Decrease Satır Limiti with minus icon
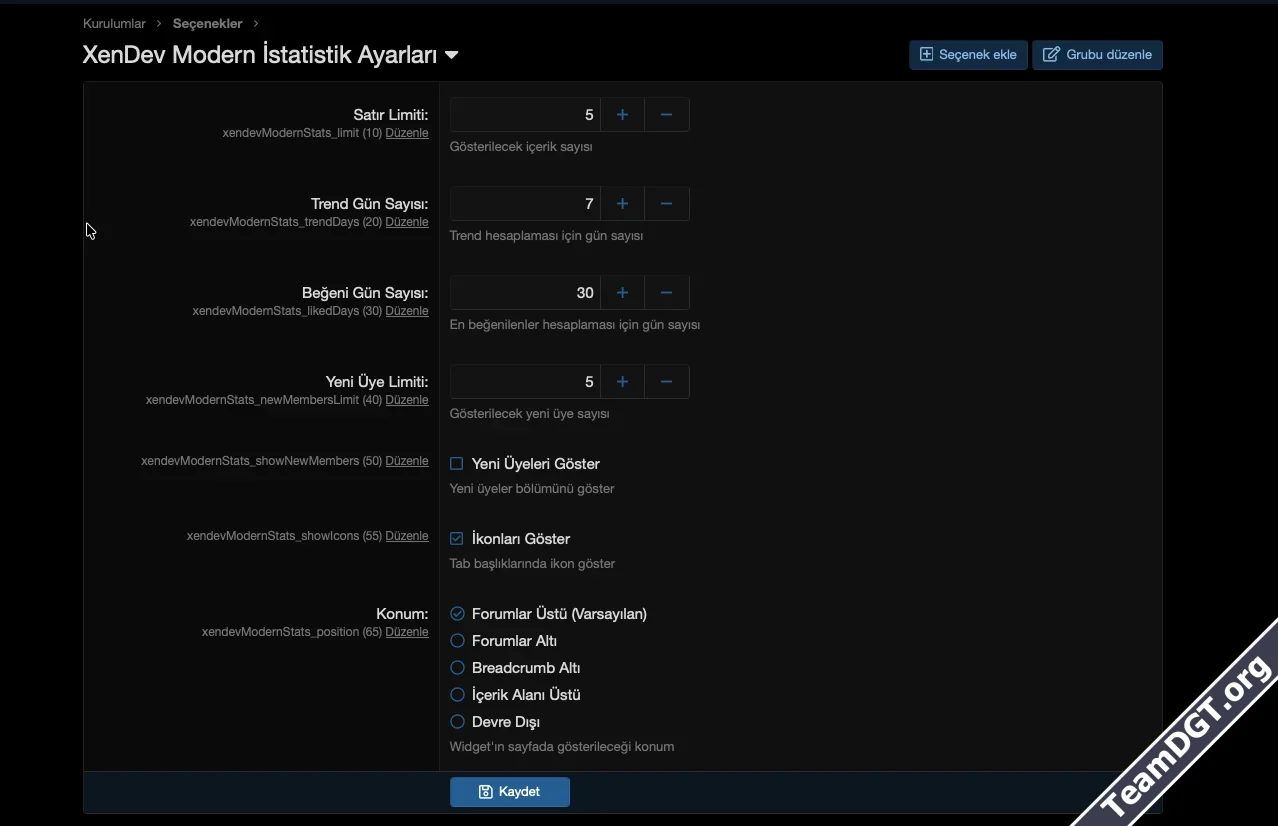The height and width of the screenshot is (826, 1278). pos(667,115)
